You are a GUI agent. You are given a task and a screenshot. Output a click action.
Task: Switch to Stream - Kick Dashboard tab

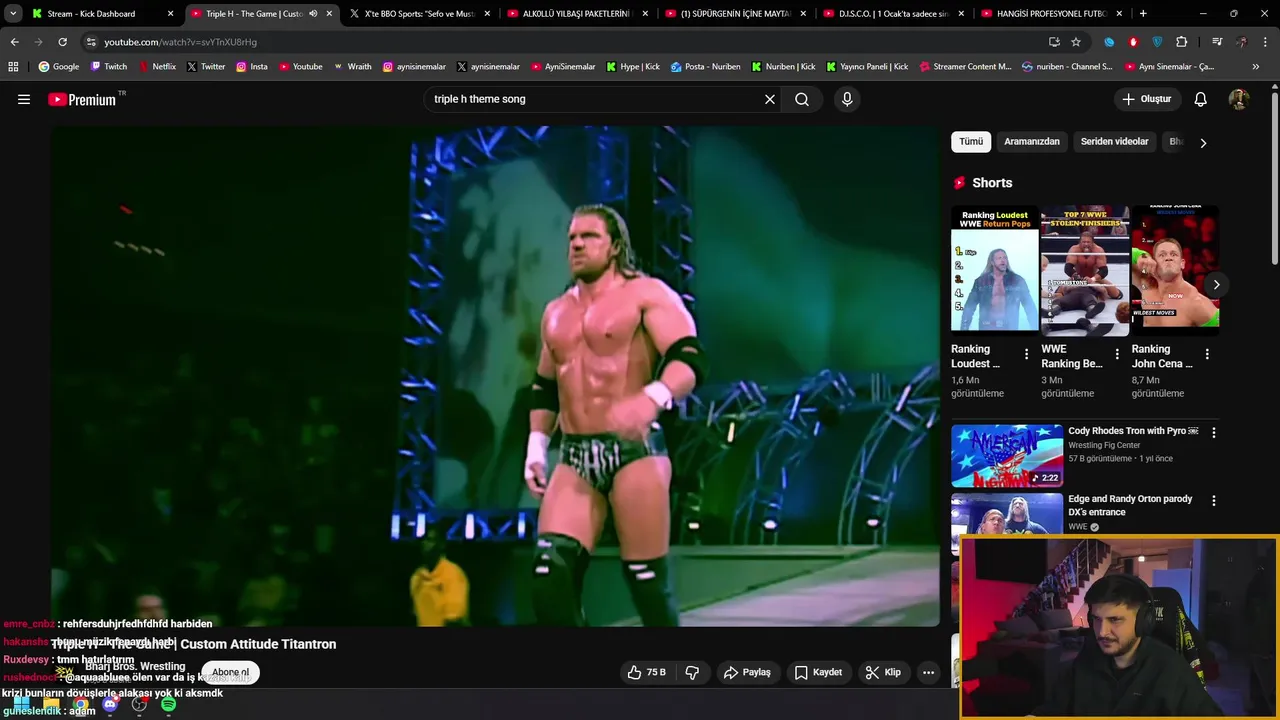pyautogui.click(x=103, y=14)
